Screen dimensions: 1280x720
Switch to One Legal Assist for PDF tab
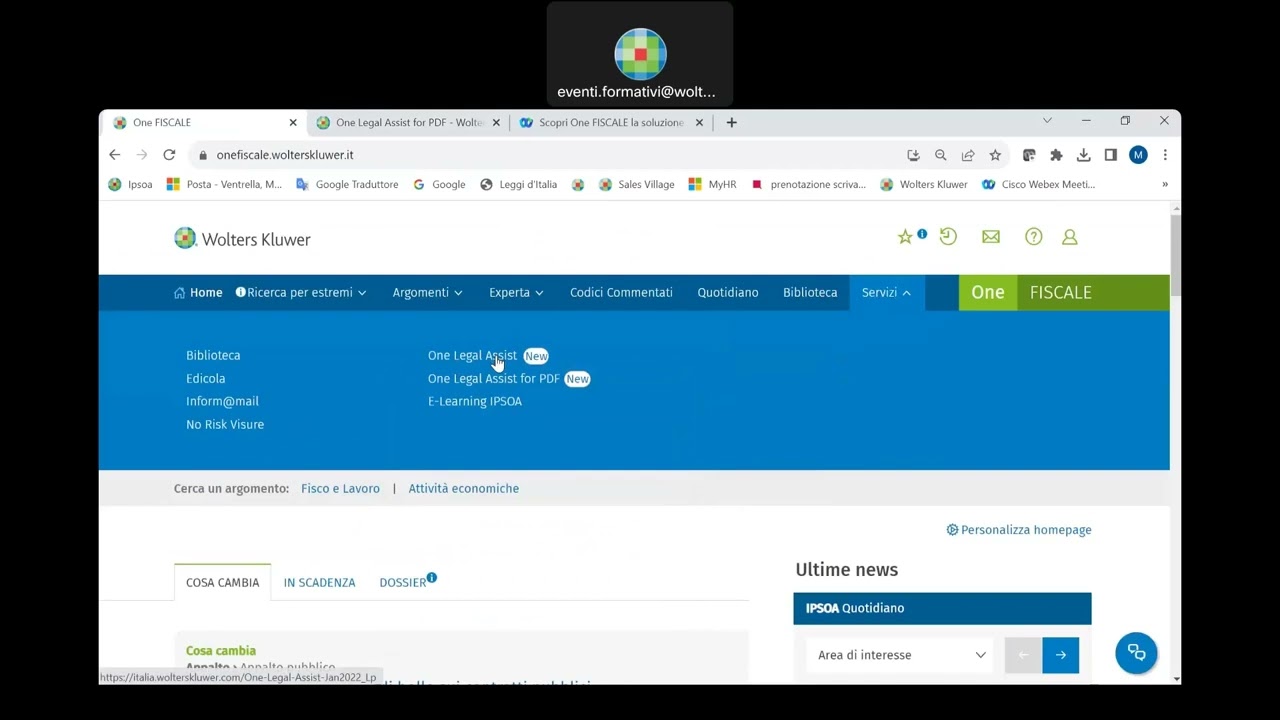tap(408, 122)
